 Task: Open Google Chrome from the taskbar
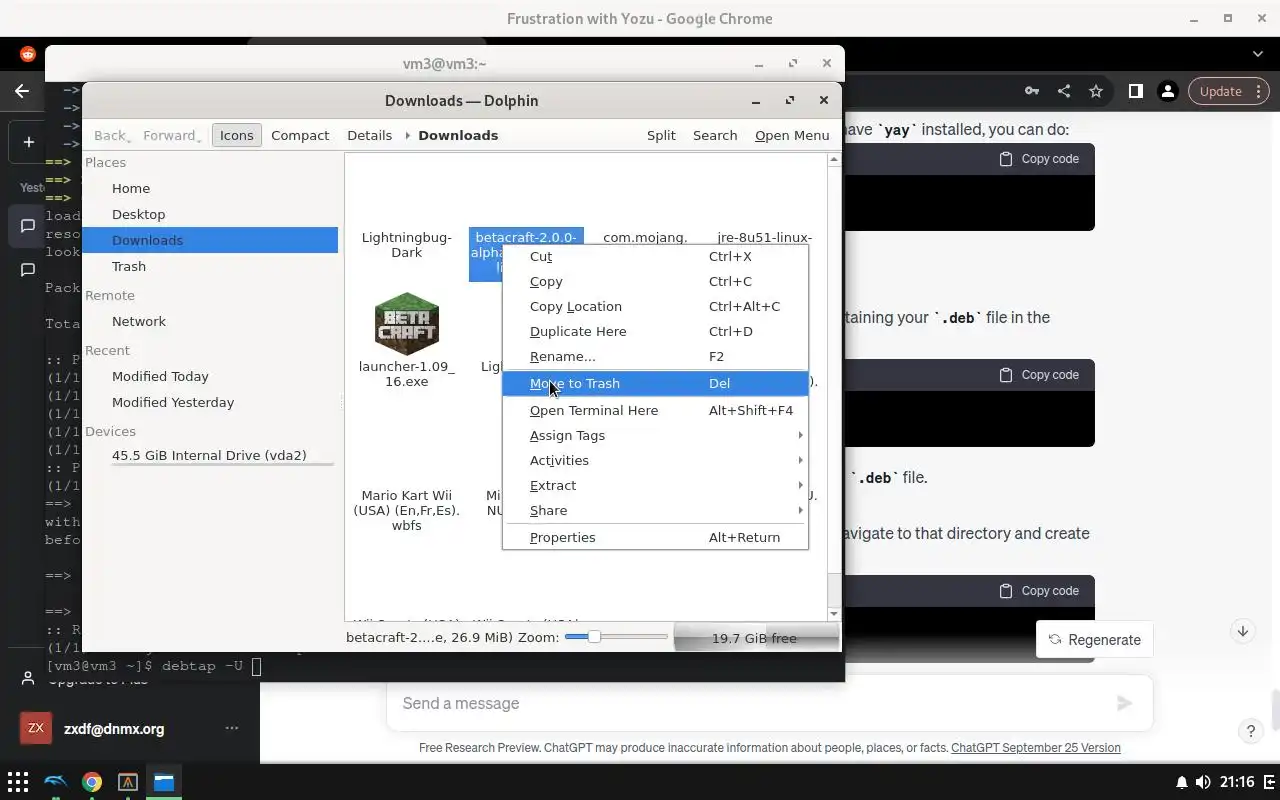click(x=91, y=782)
